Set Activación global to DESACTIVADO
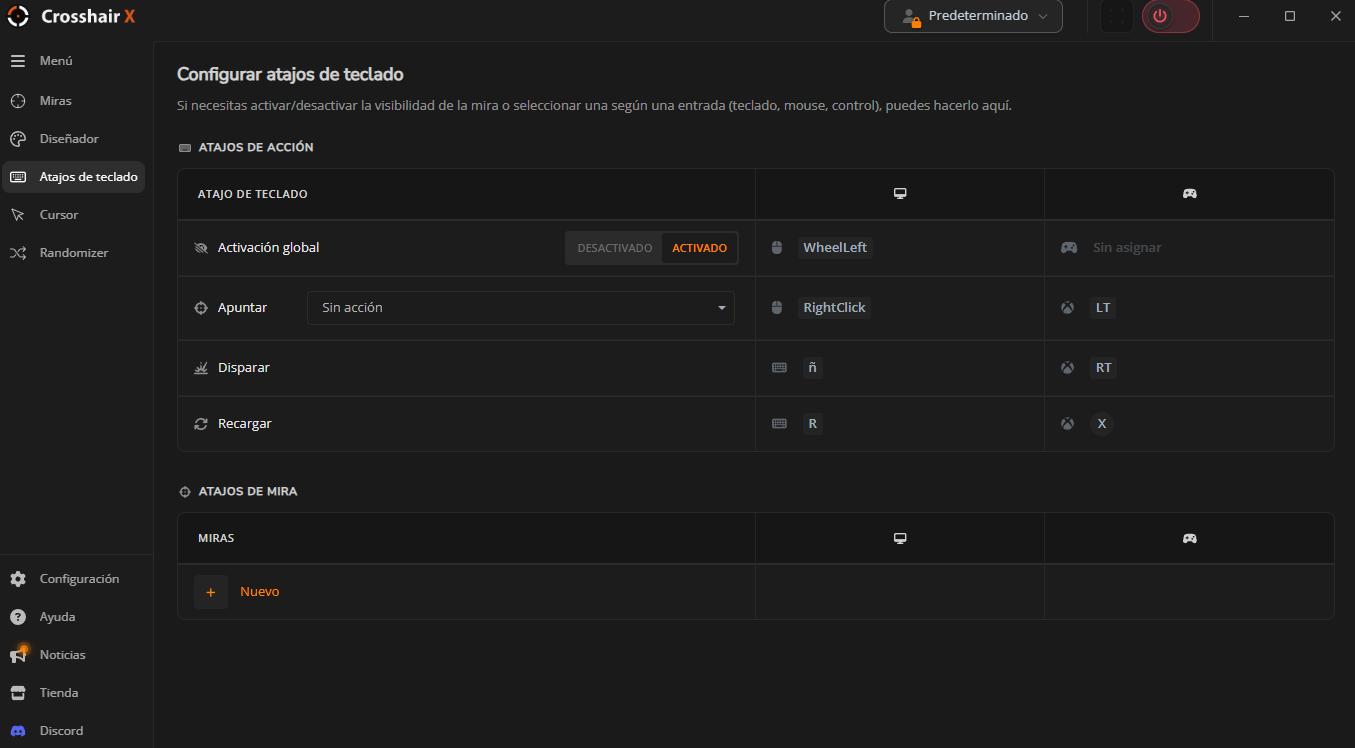 pos(614,248)
